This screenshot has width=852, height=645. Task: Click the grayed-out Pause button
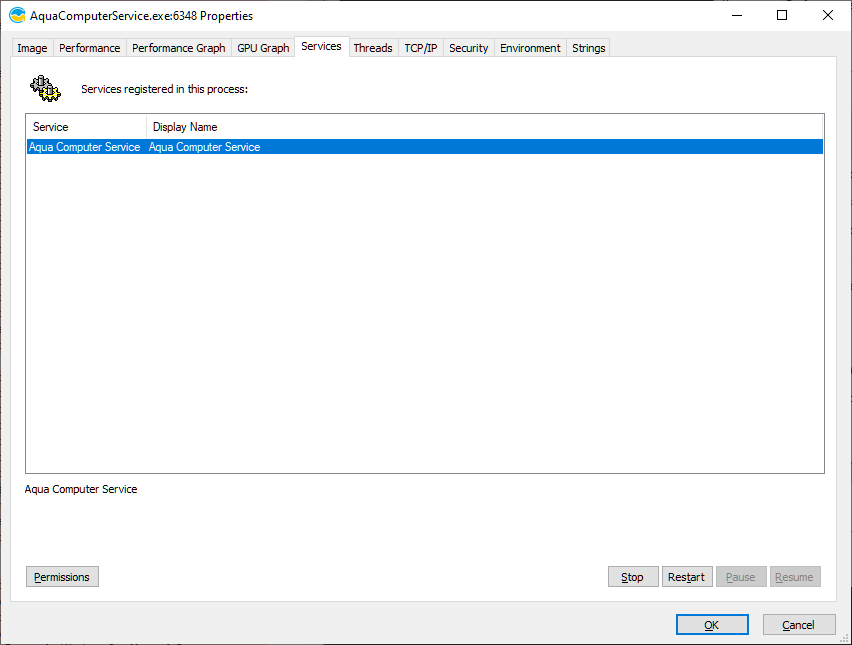(741, 577)
